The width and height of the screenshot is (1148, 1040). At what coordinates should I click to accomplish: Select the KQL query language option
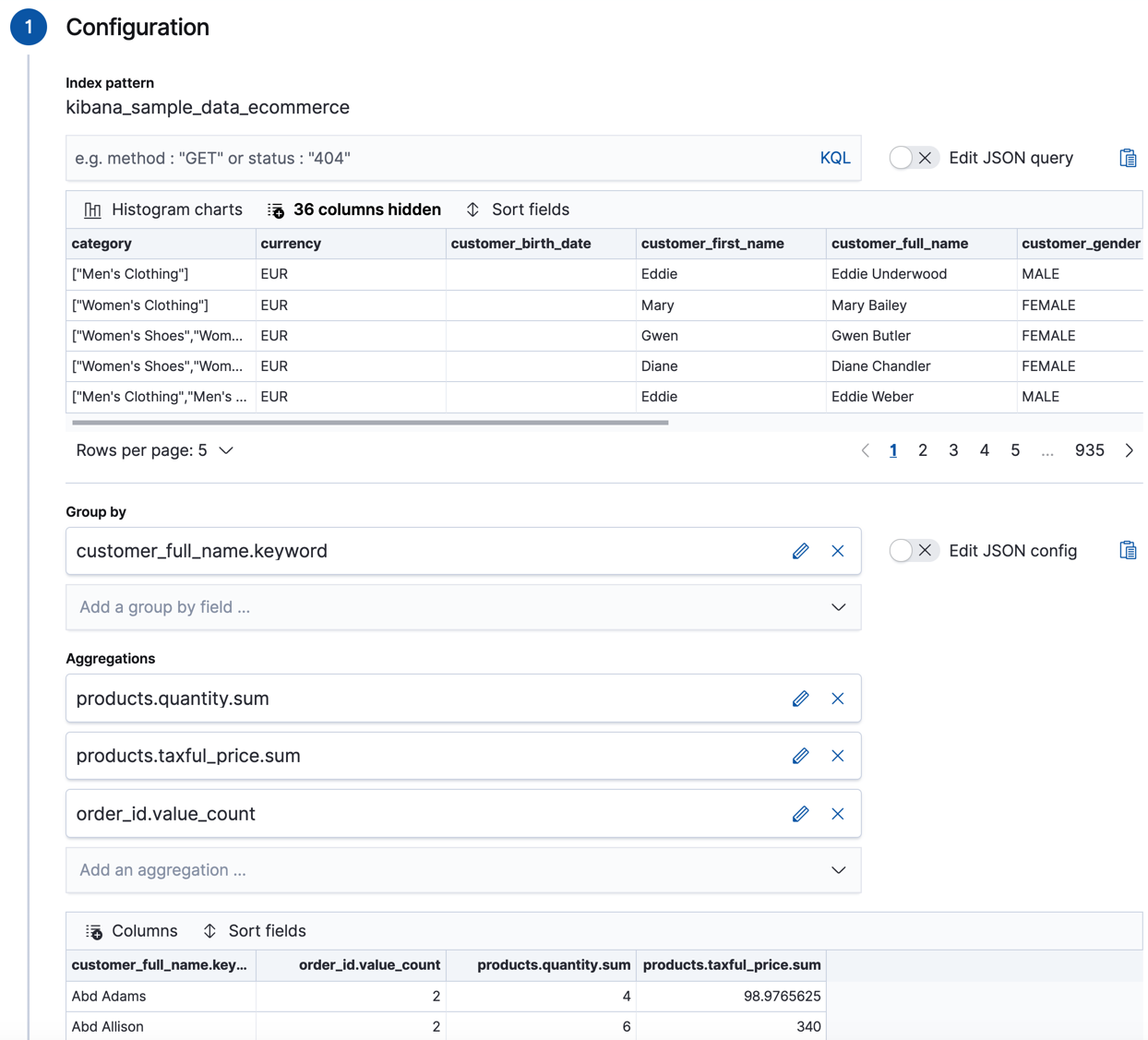point(834,157)
